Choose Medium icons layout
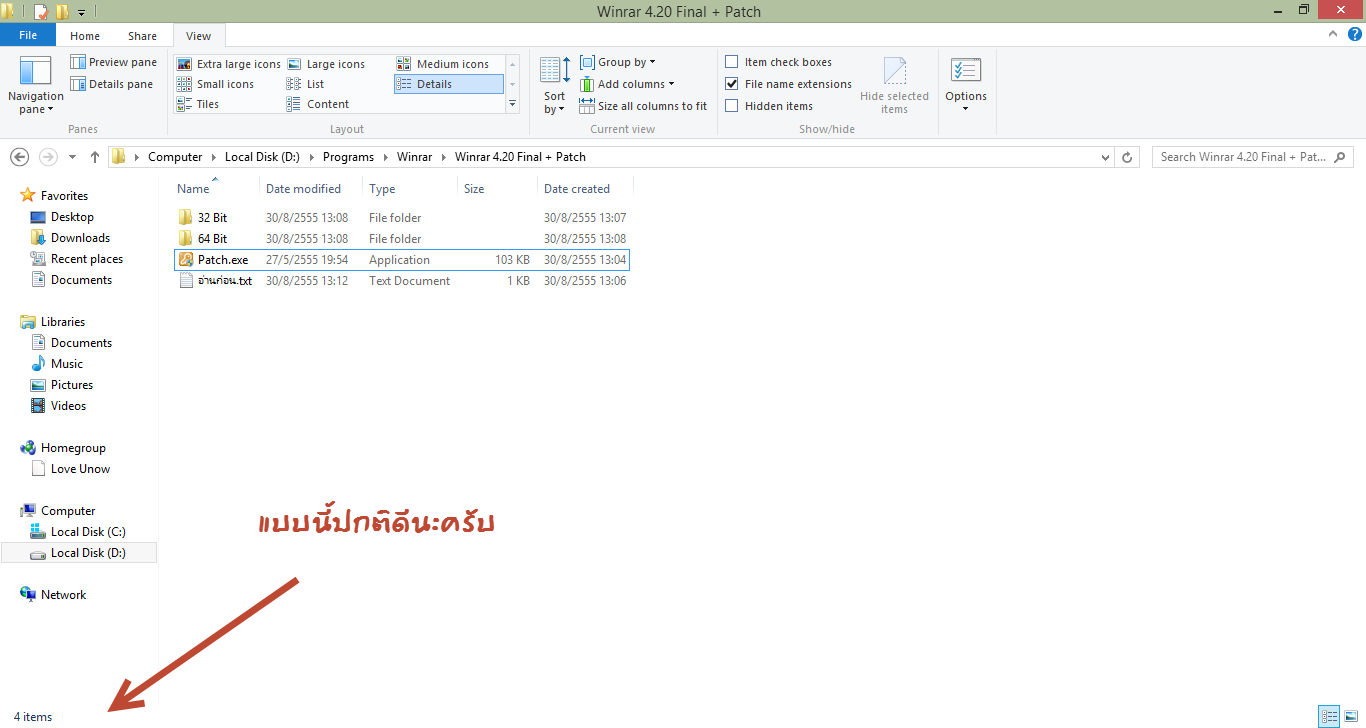This screenshot has width=1366, height=728. pyautogui.click(x=443, y=64)
